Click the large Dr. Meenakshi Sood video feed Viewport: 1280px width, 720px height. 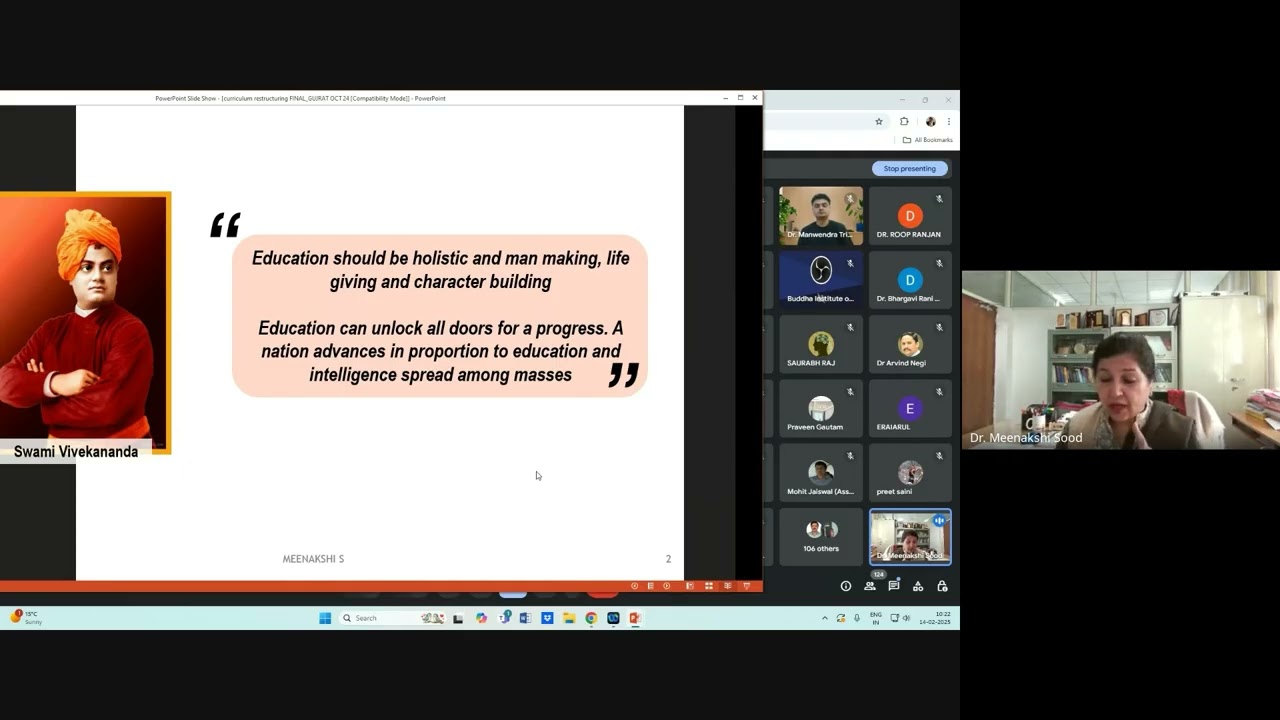point(1121,359)
